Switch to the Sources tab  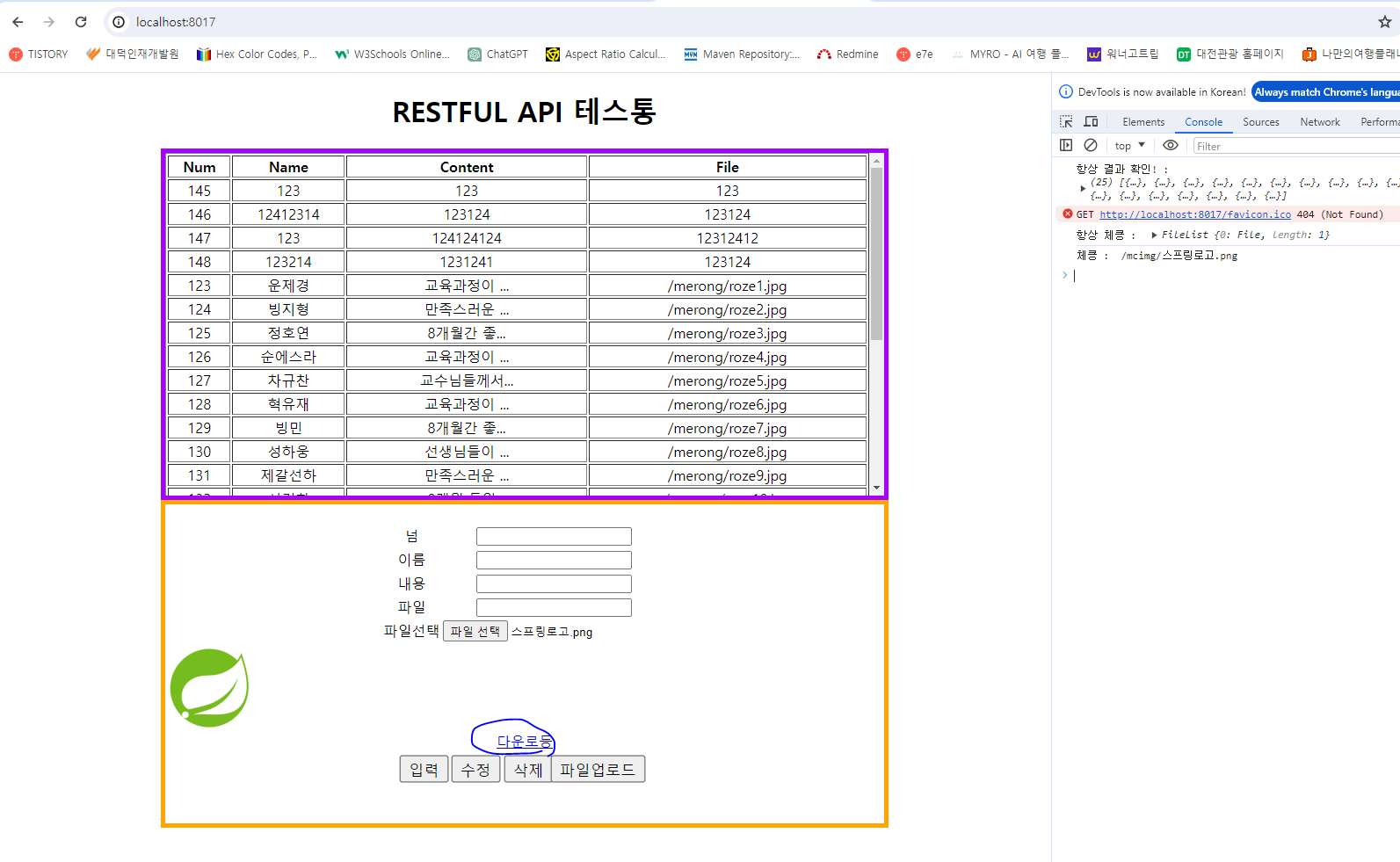[x=1261, y=122]
